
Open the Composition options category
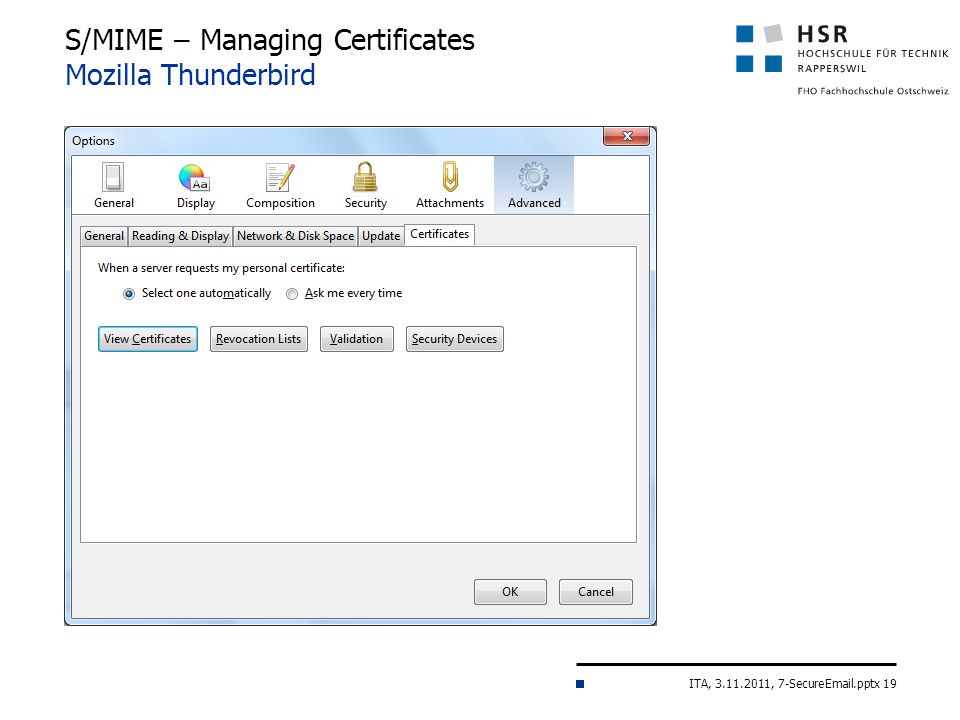[280, 186]
